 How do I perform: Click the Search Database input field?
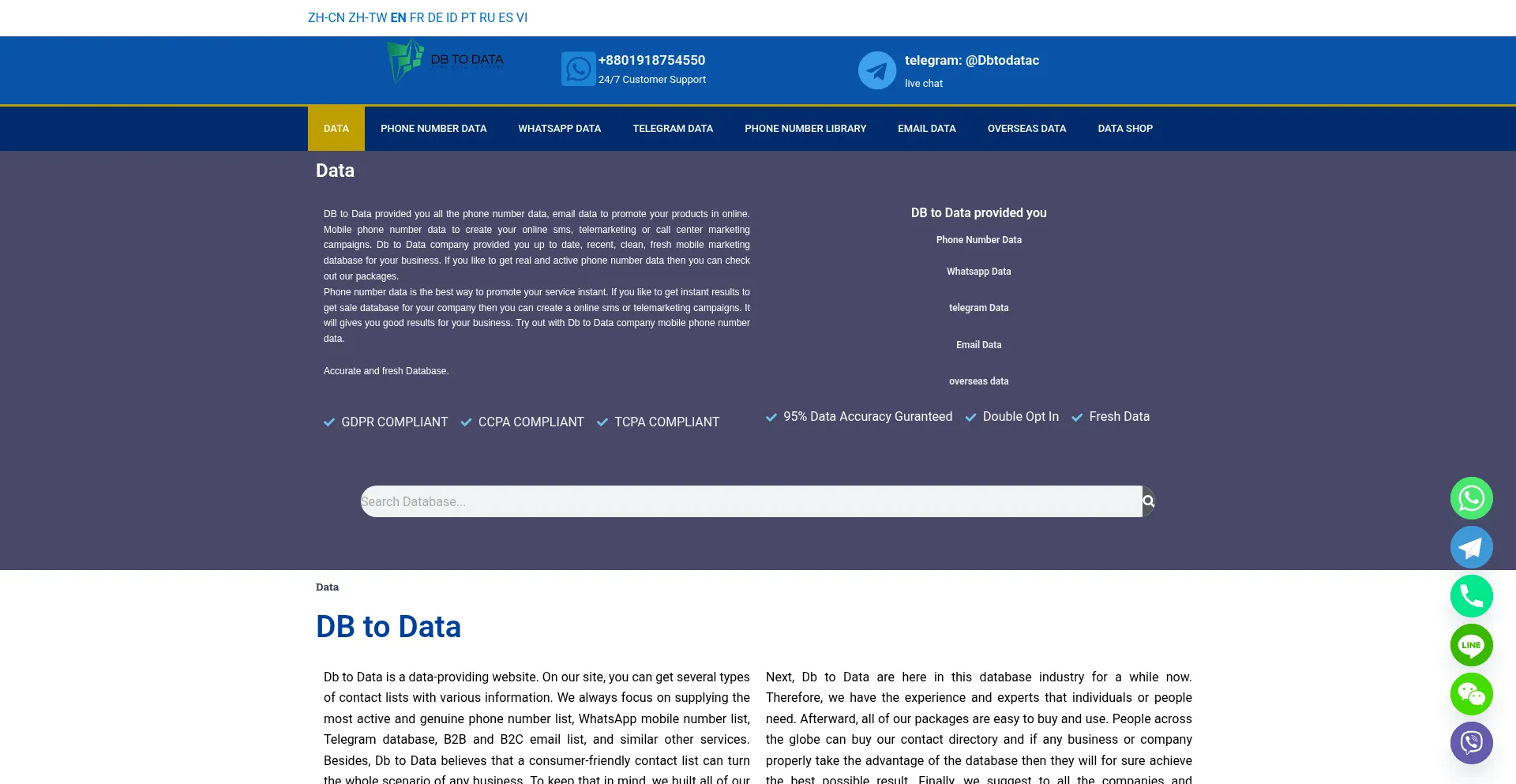tap(750, 501)
